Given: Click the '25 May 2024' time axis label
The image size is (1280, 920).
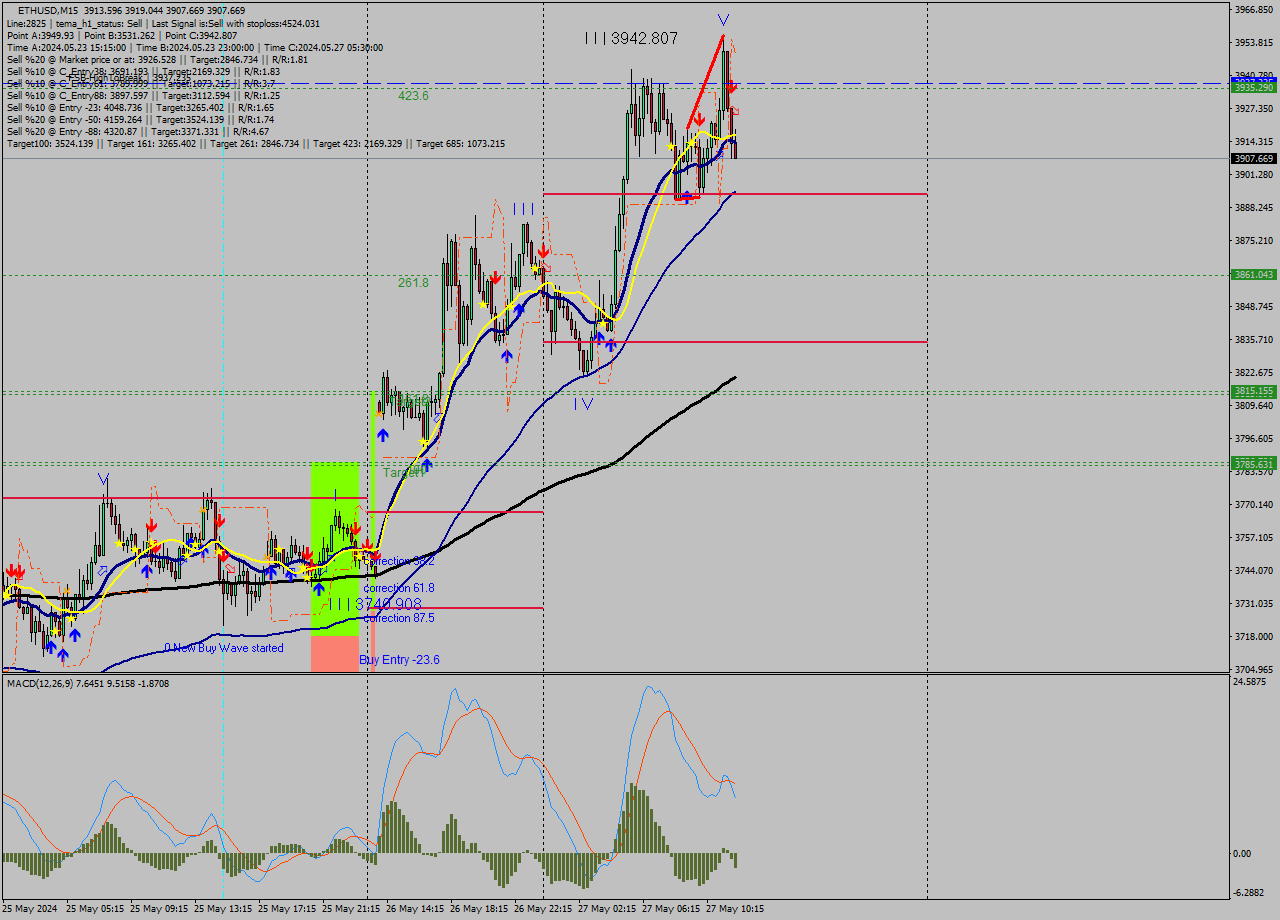Looking at the screenshot, I should [x=31, y=909].
